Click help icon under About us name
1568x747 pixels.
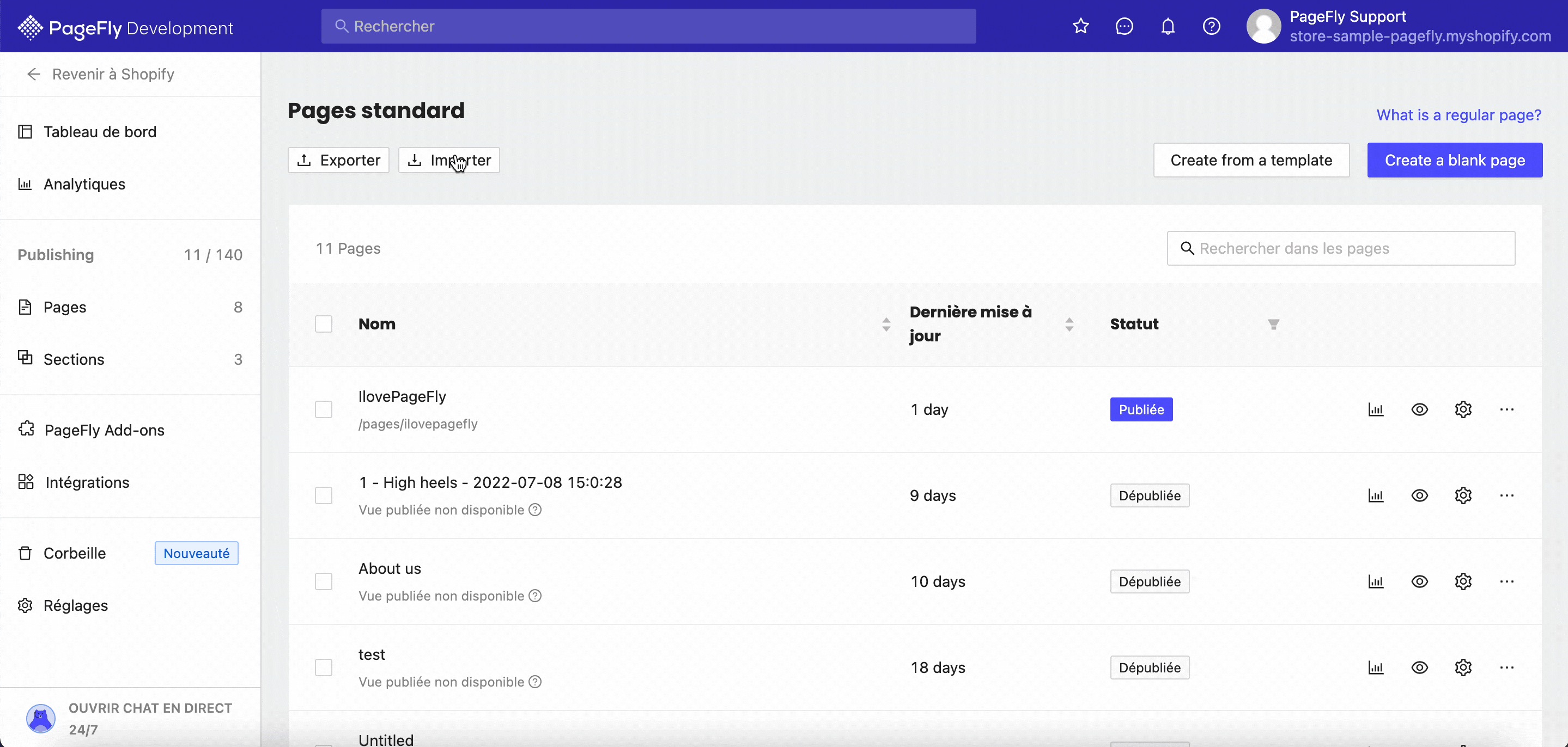click(x=535, y=596)
